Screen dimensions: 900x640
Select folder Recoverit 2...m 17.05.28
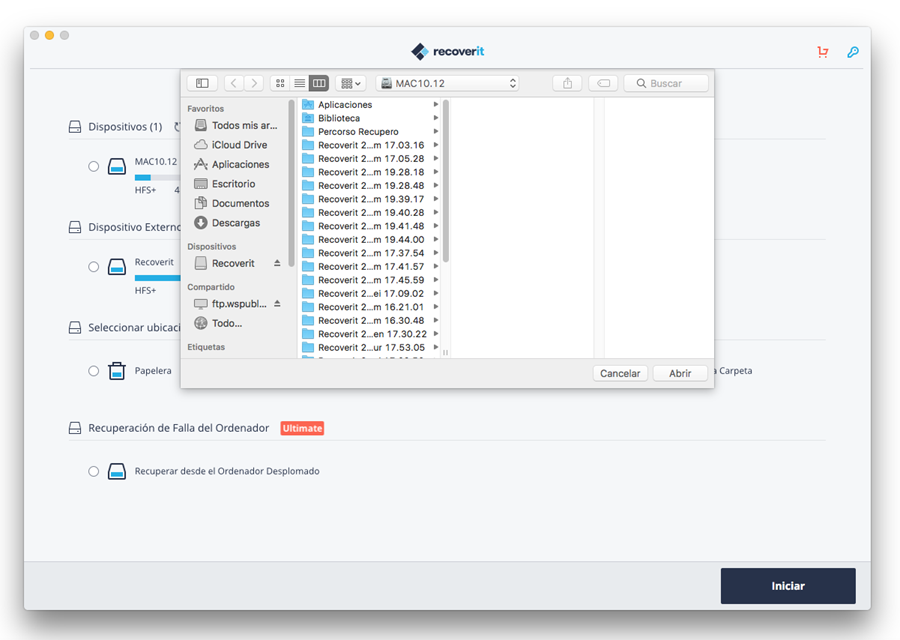pyautogui.click(x=368, y=158)
